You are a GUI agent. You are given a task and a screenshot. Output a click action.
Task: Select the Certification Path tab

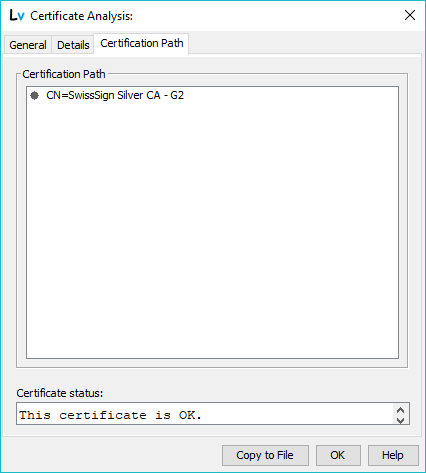pyautogui.click(x=142, y=43)
